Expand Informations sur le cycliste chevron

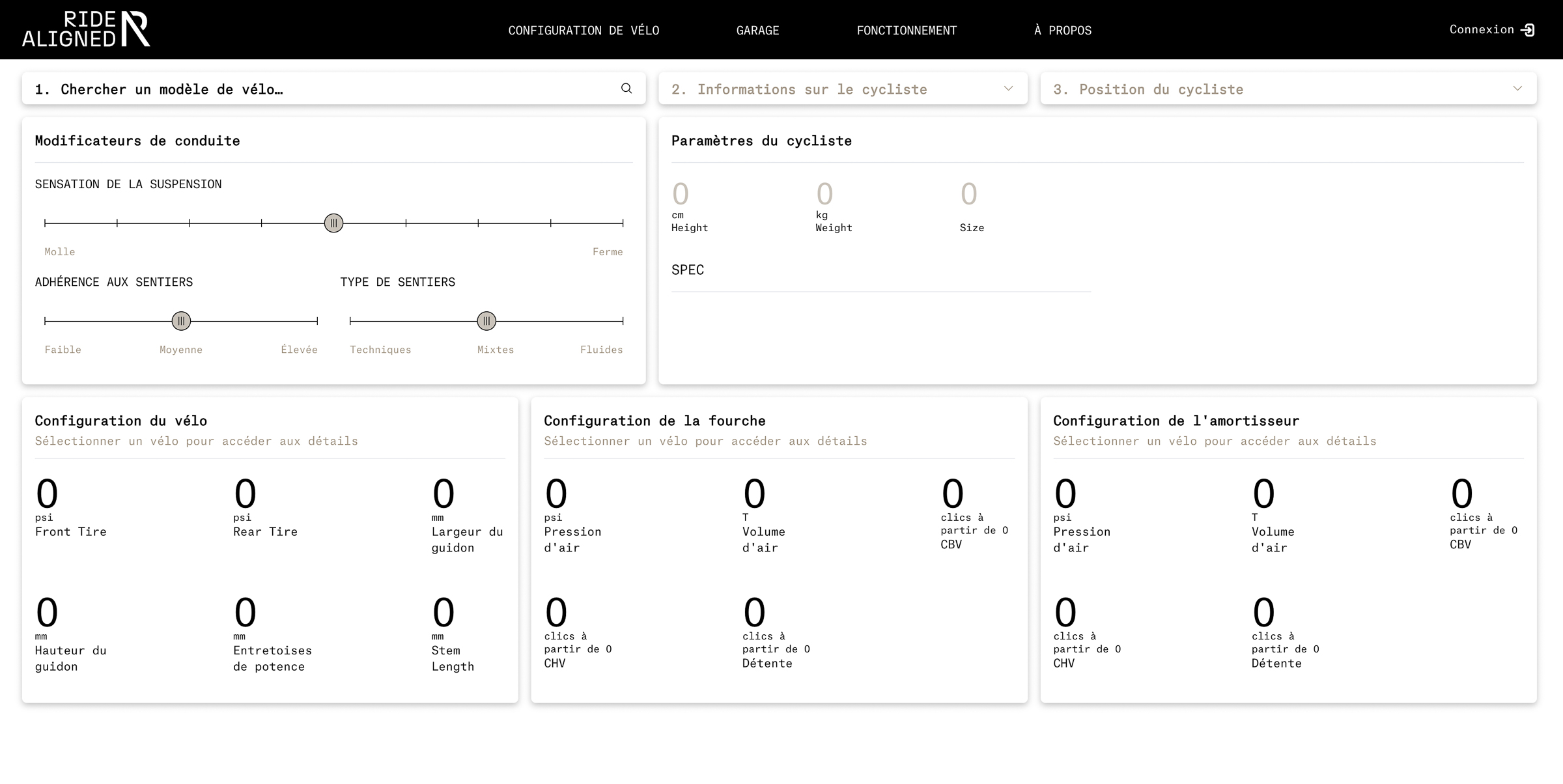point(1008,89)
